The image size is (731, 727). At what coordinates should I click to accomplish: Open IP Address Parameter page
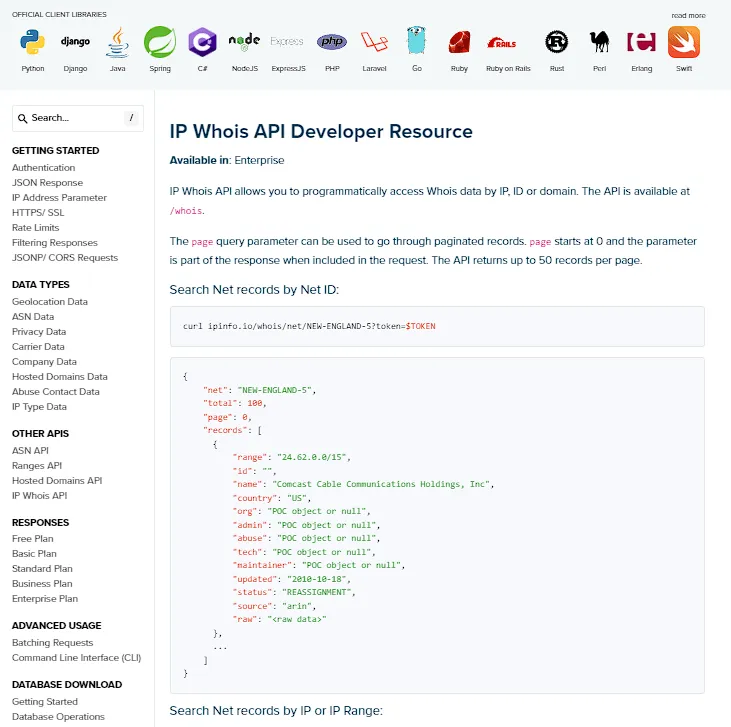(59, 197)
